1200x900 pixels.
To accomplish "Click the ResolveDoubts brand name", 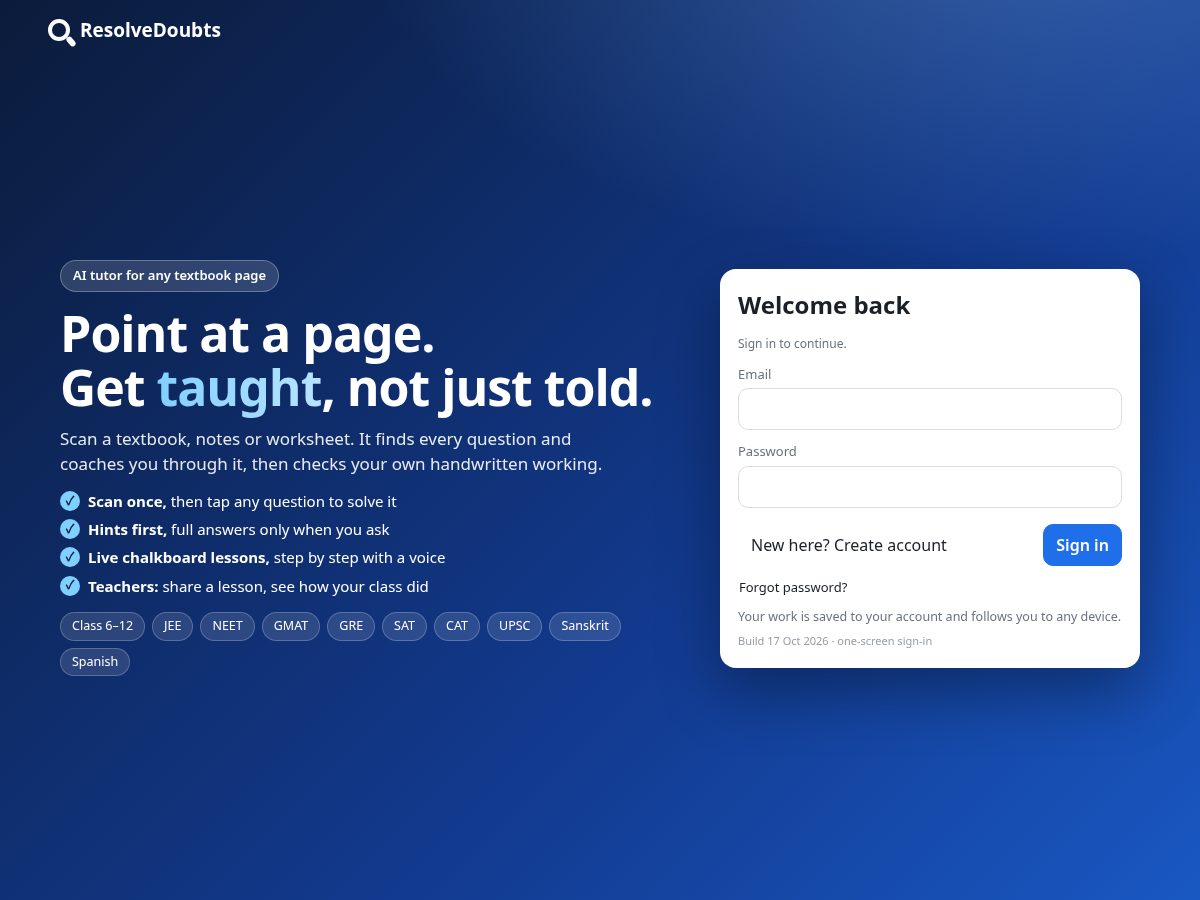I will coord(150,30).
